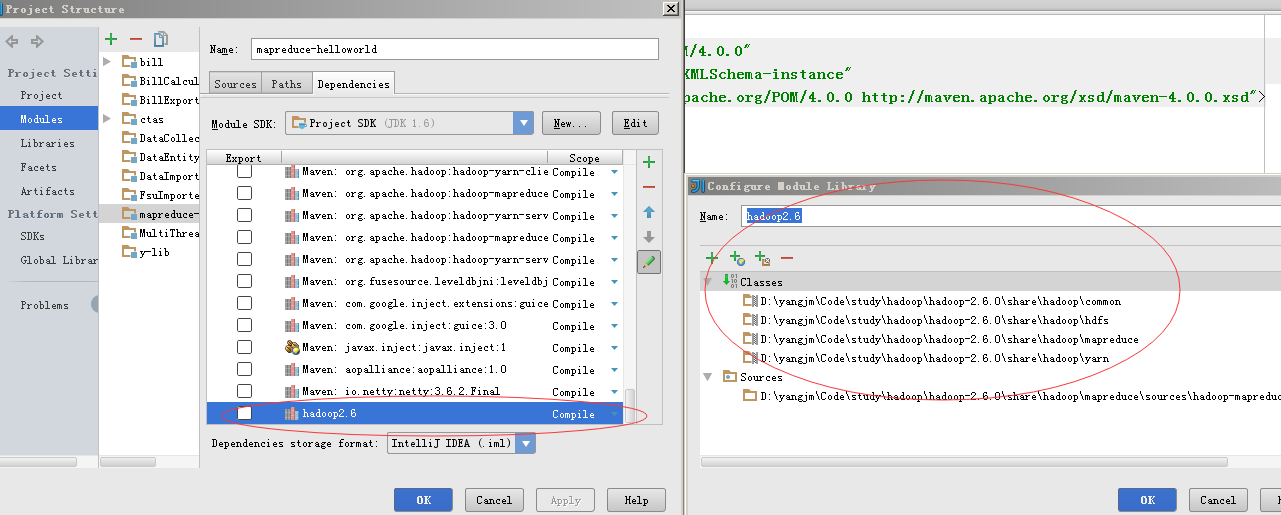Image resolution: width=1281 pixels, height=515 pixels.
Task: Remove the library root with the red minus in Configure Module Library
Action: (787, 258)
